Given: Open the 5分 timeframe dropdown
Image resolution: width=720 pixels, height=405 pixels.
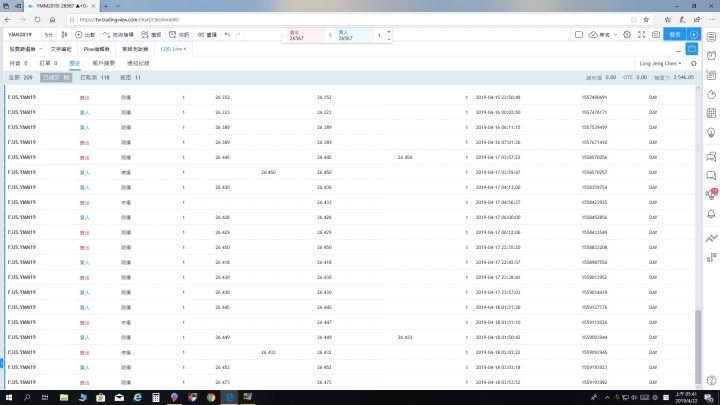Looking at the screenshot, I should pos(49,34).
